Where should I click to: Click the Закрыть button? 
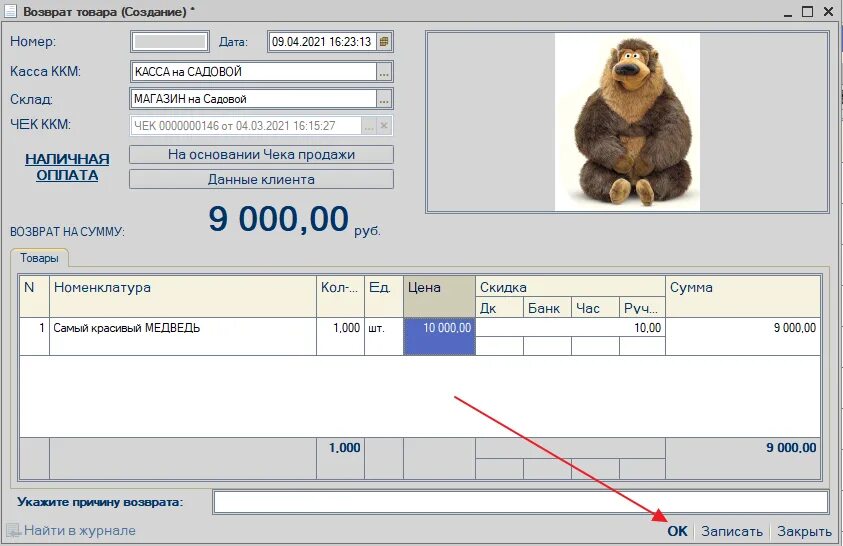click(804, 531)
